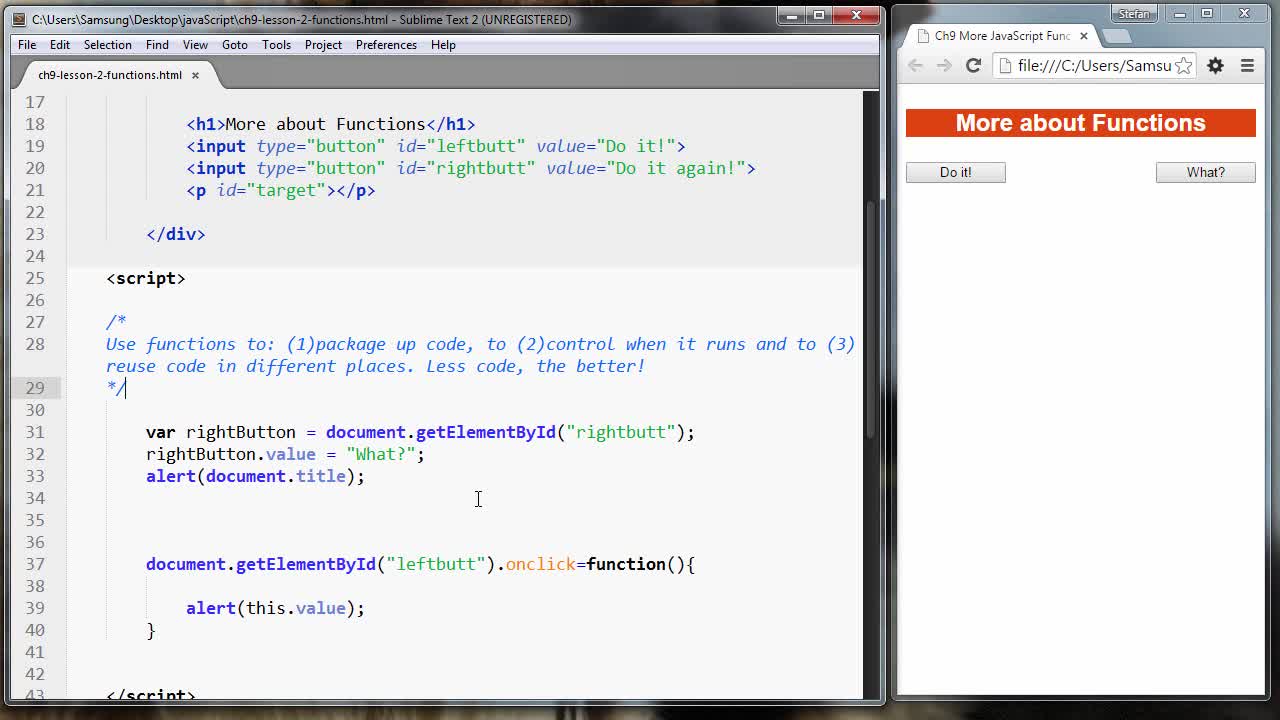This screenshot has width=1280, height=720.
Task: Maximize the Sublime Text window
Action: (x=819, y=15)
